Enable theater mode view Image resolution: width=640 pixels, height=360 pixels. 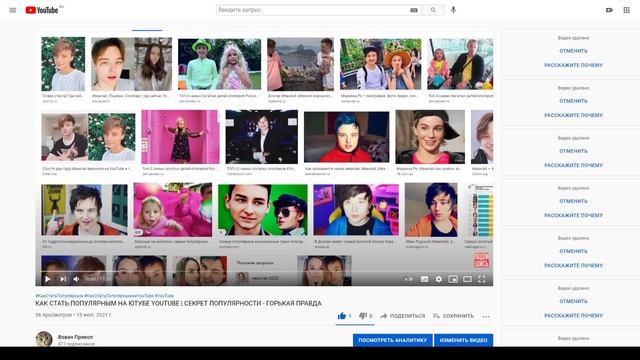click(467, 279)
